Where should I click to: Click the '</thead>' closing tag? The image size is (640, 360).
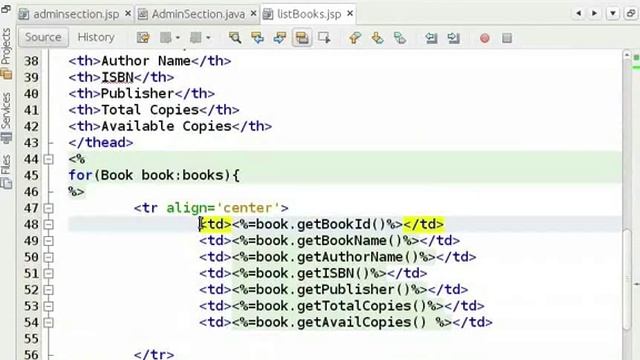pyautogui.click(x=101, y=142)
